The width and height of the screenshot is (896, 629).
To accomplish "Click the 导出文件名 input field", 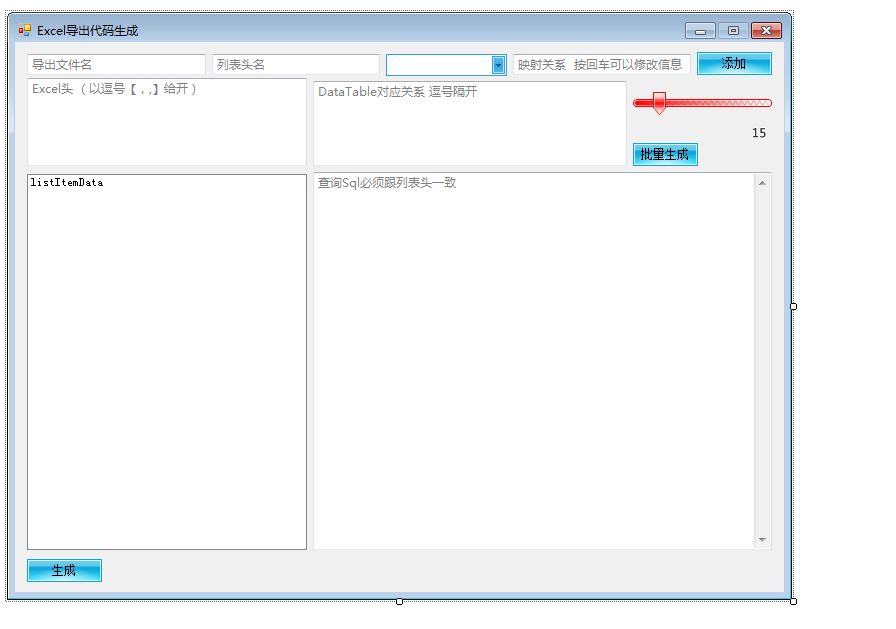I will coord(116,65).
